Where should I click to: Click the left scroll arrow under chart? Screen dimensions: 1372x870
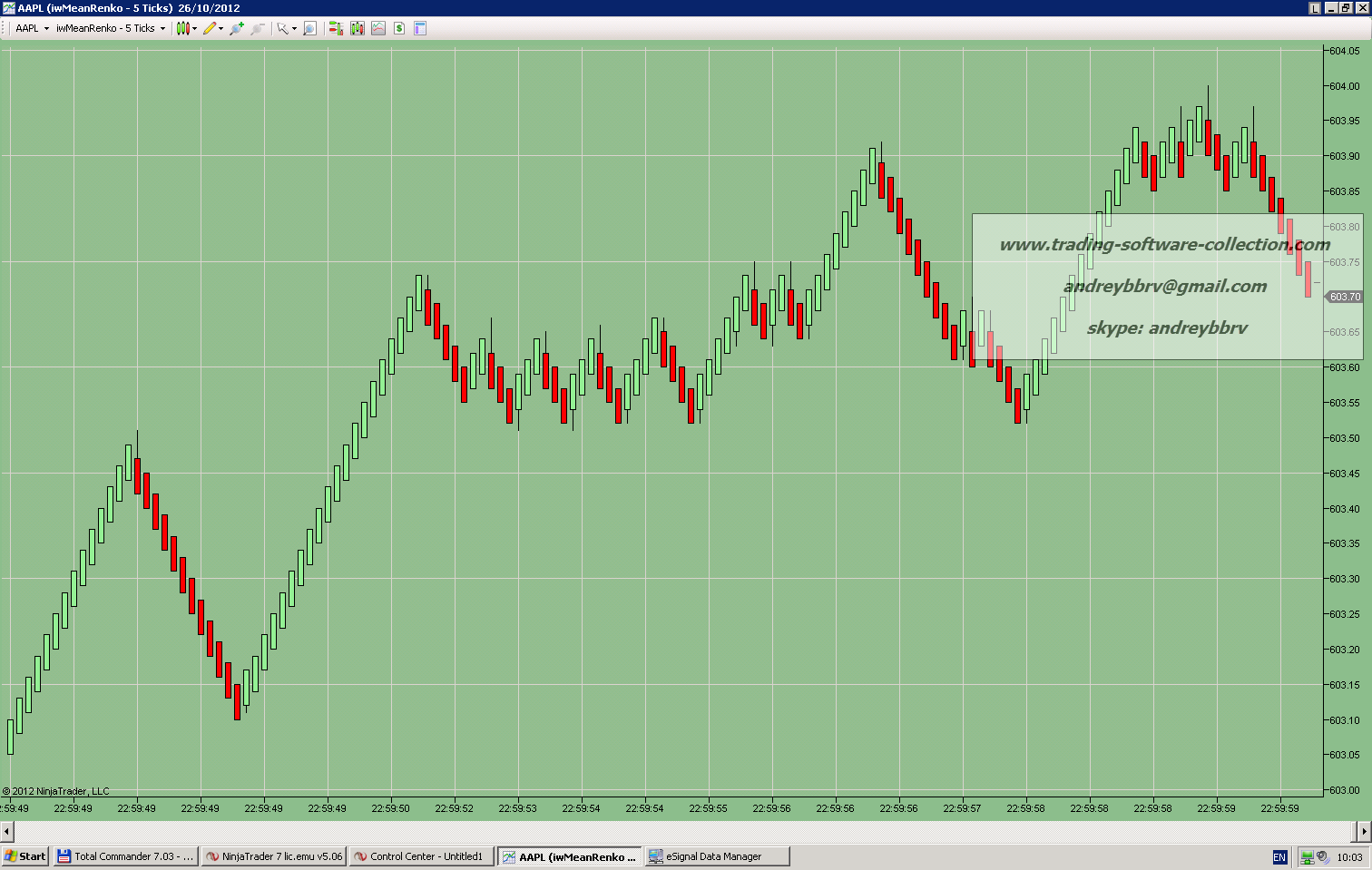pos(6,831)
